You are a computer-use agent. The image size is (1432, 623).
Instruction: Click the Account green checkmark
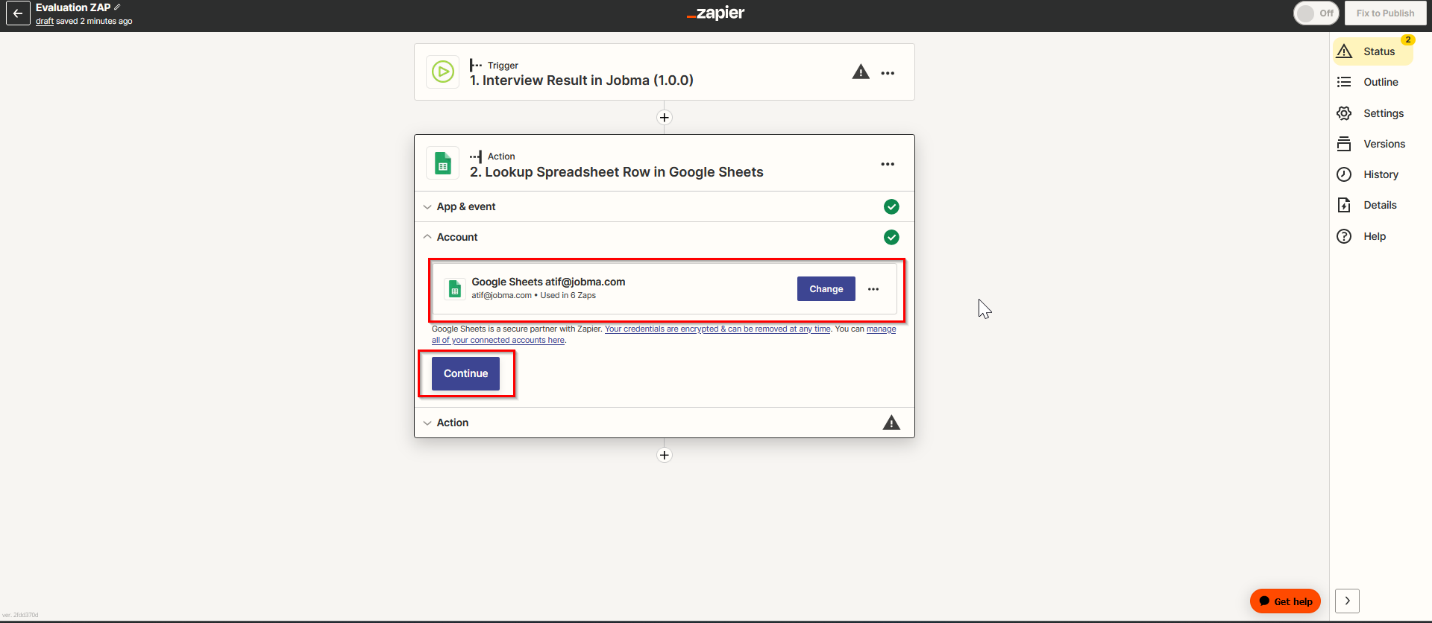[x=891, y=238]
